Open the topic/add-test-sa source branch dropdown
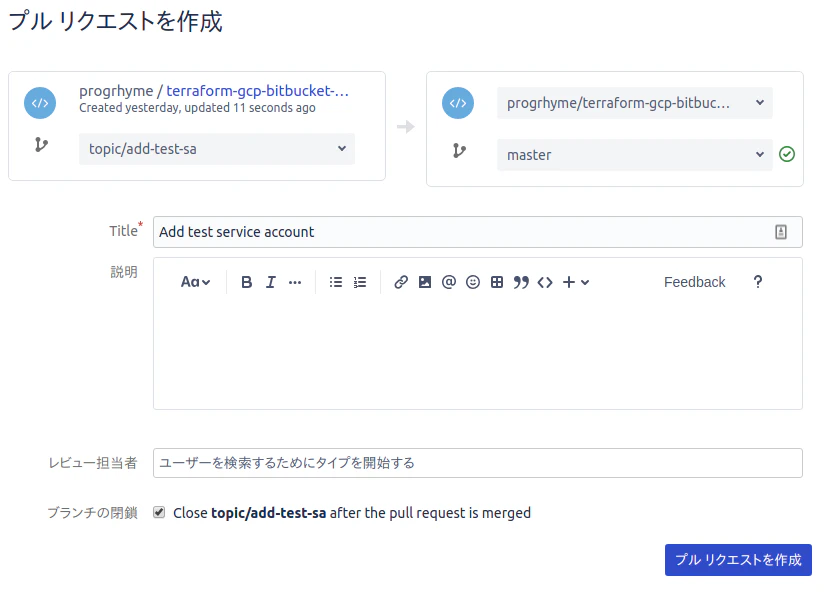827x596 pixels. coord(217,149)
